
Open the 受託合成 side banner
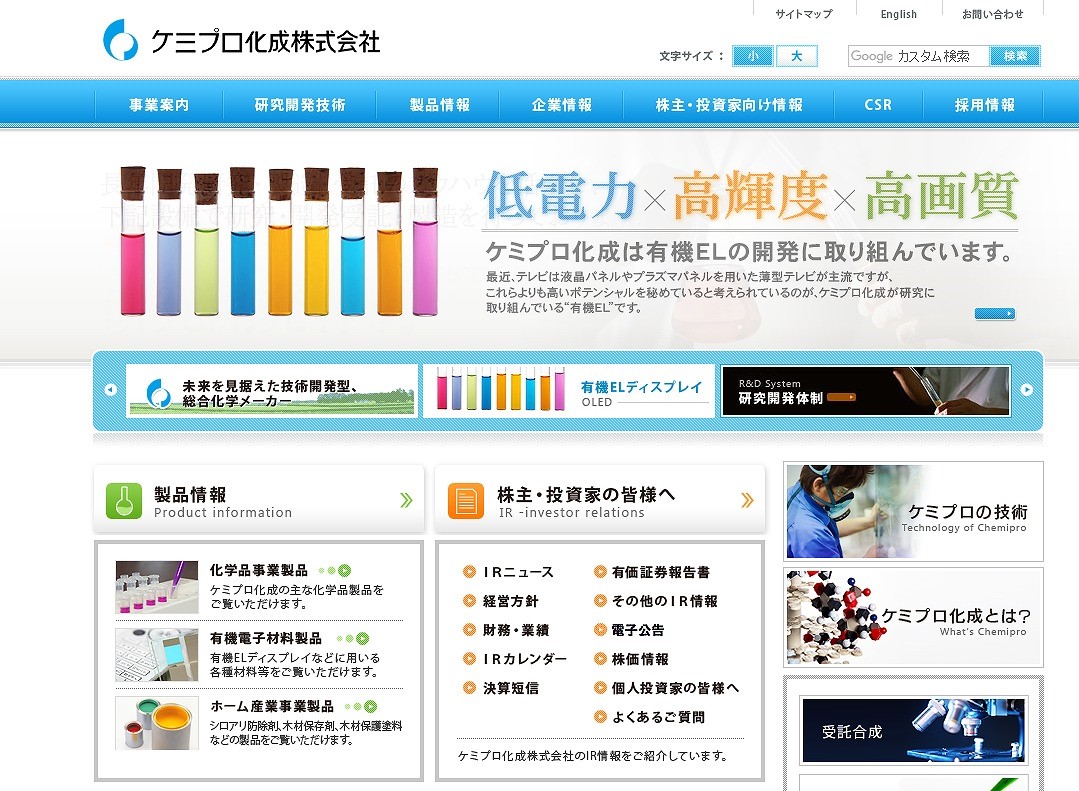[x=913, y=731]
